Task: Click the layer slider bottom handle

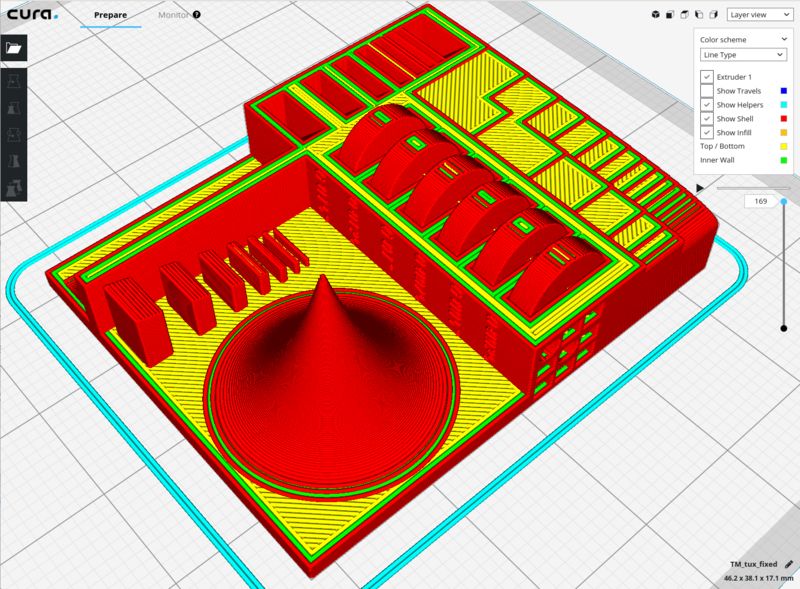Action: tap(784, 328)
